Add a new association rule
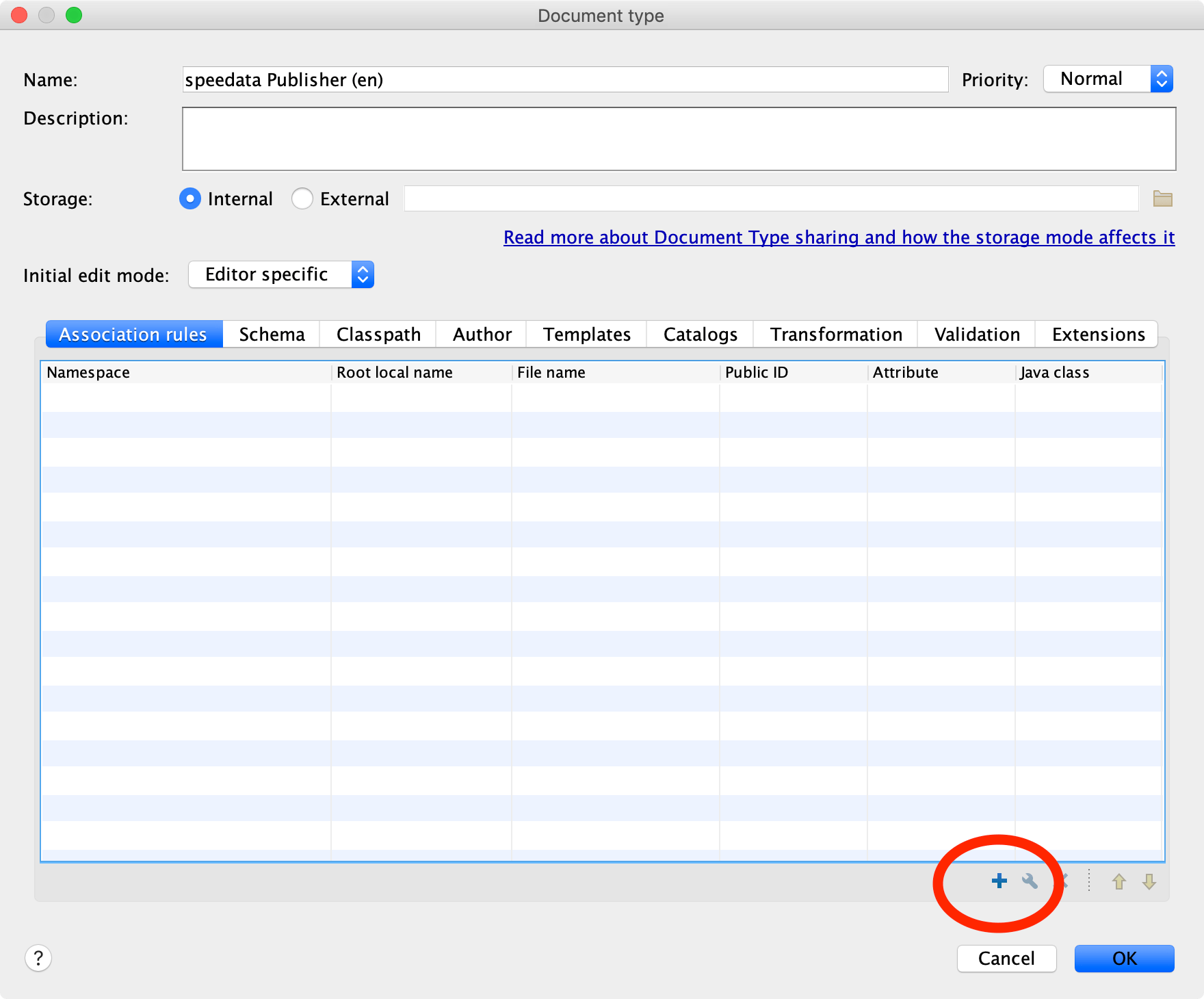The image size is (1204, 999). coord(998,881)
